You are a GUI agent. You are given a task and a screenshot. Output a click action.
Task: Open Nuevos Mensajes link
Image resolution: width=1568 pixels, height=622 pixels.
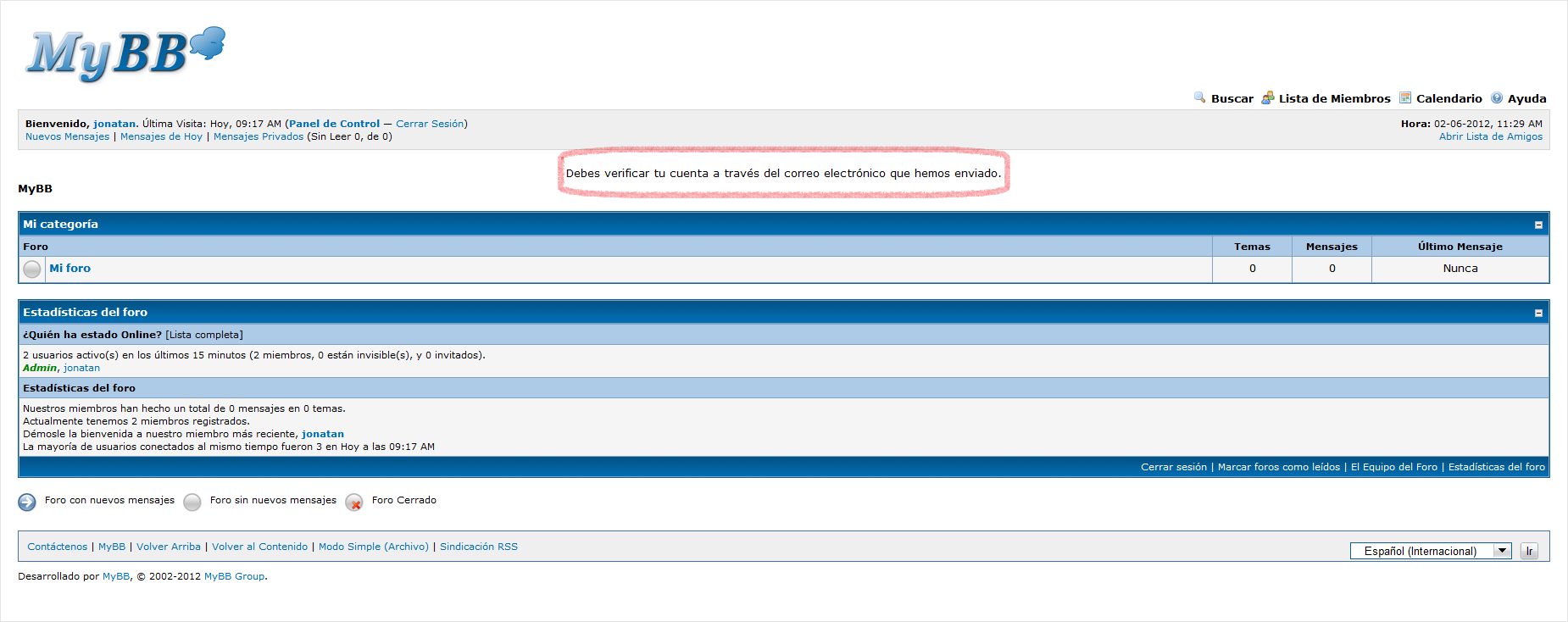pos(67,136)
